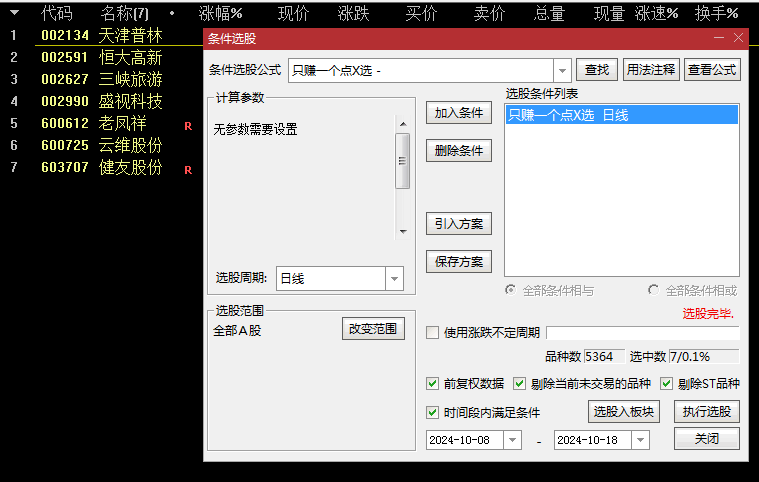Image resolution: width=759 pixels, height=482 pixels.
Task: Select stock row 600725 云维股份
Action: pyautogui.click(x=102, y=145)
